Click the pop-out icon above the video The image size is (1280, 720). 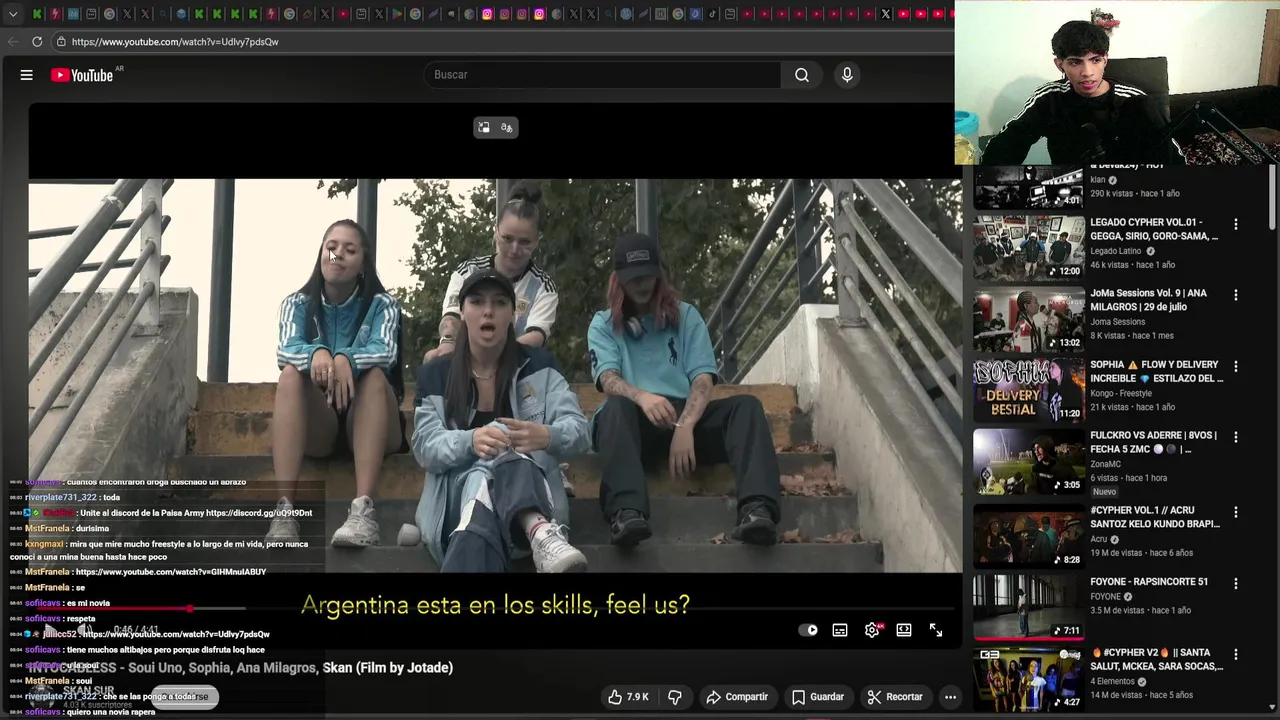(x=484, y=128)
